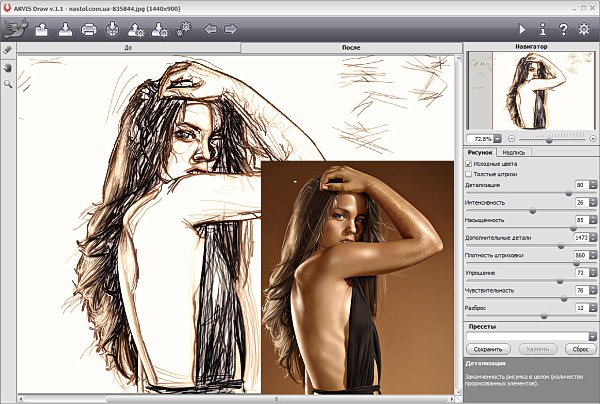This screenshot has width=600, height=404.
Task: Select the Hand tool in left toolbar
Action: click(8, 67)
